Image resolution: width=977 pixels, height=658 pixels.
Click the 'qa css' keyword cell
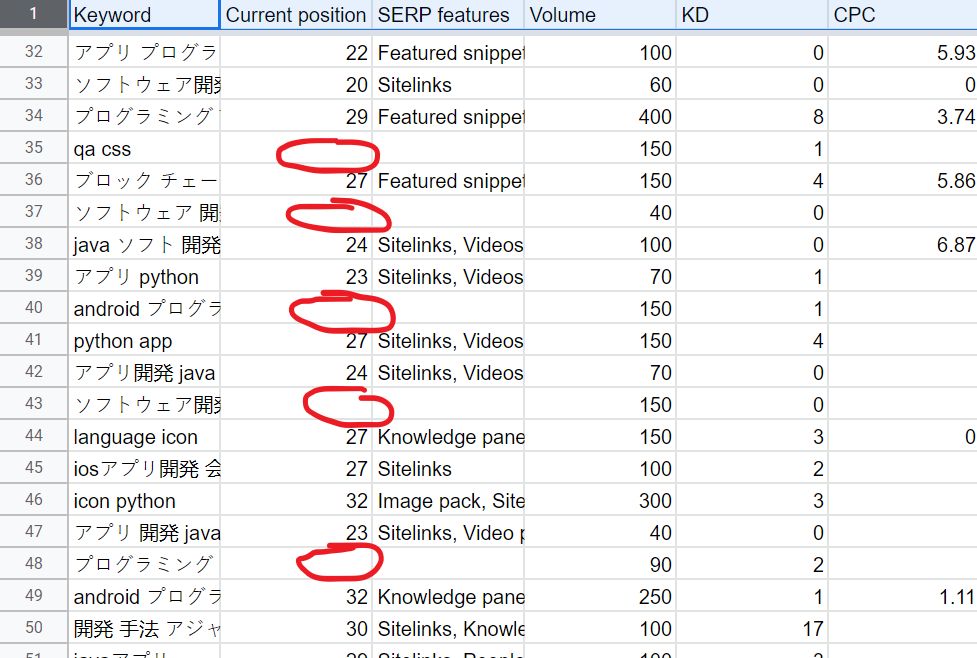[x=144, y=148]
